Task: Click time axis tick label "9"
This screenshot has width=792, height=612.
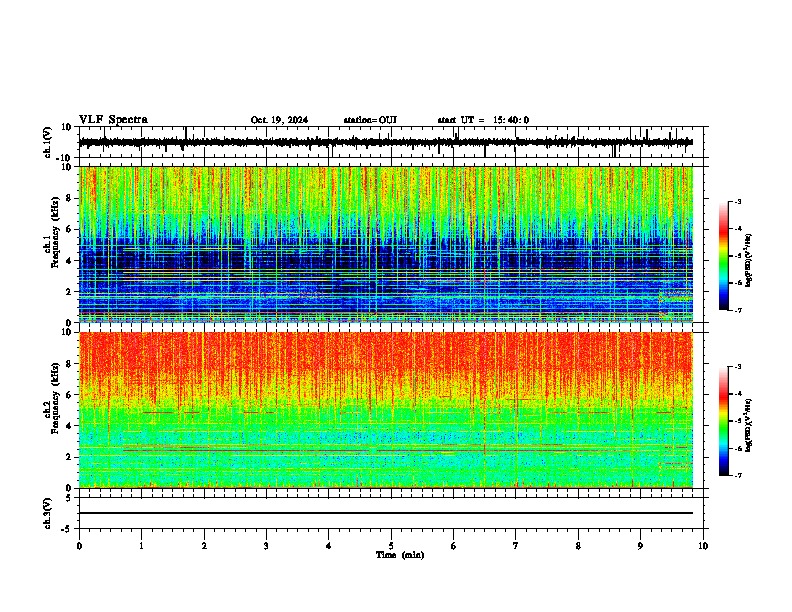Action: pyautogui.click(x=640, y=546)
